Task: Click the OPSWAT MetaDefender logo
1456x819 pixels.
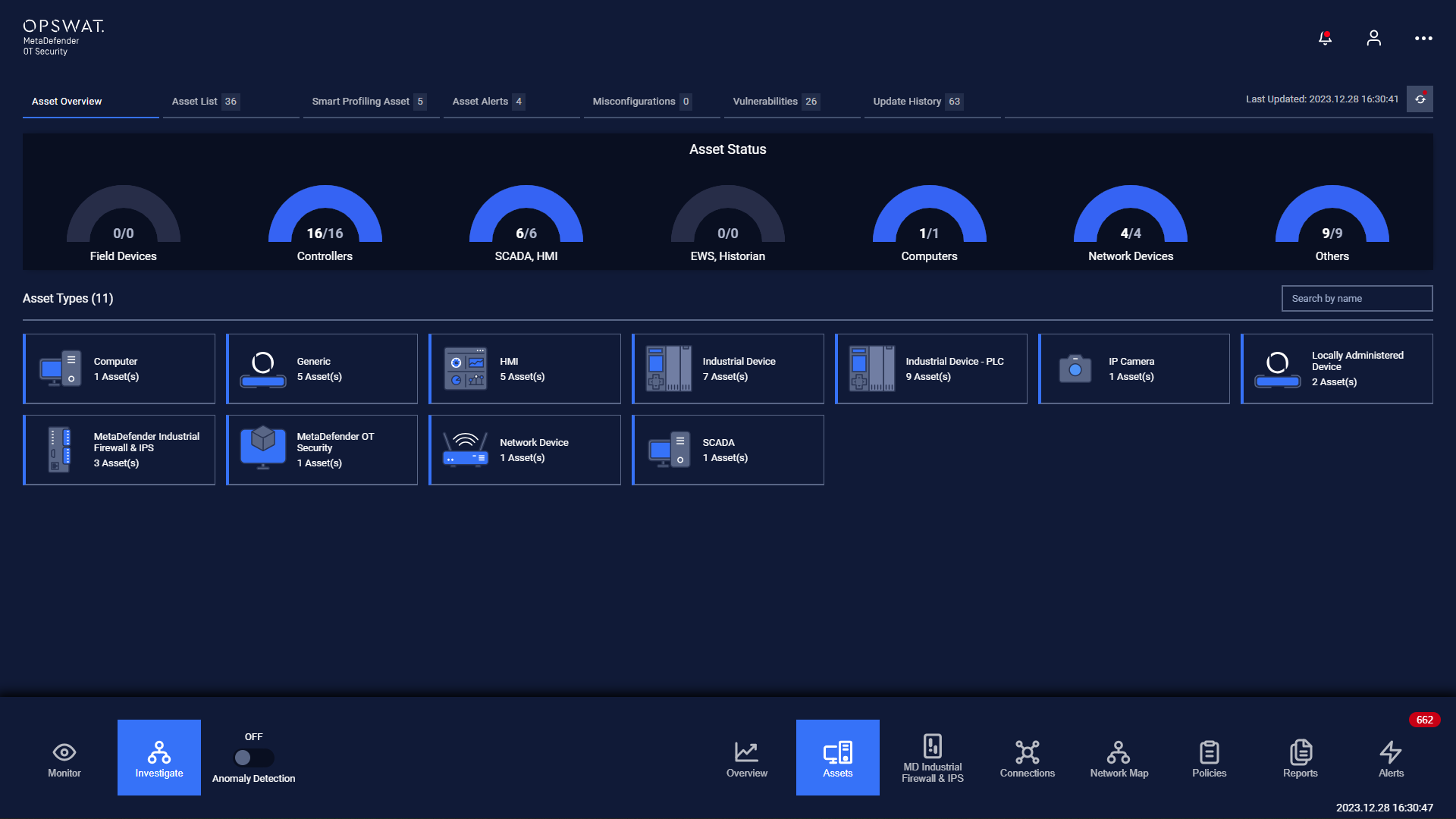Action: tap(63, 37)
